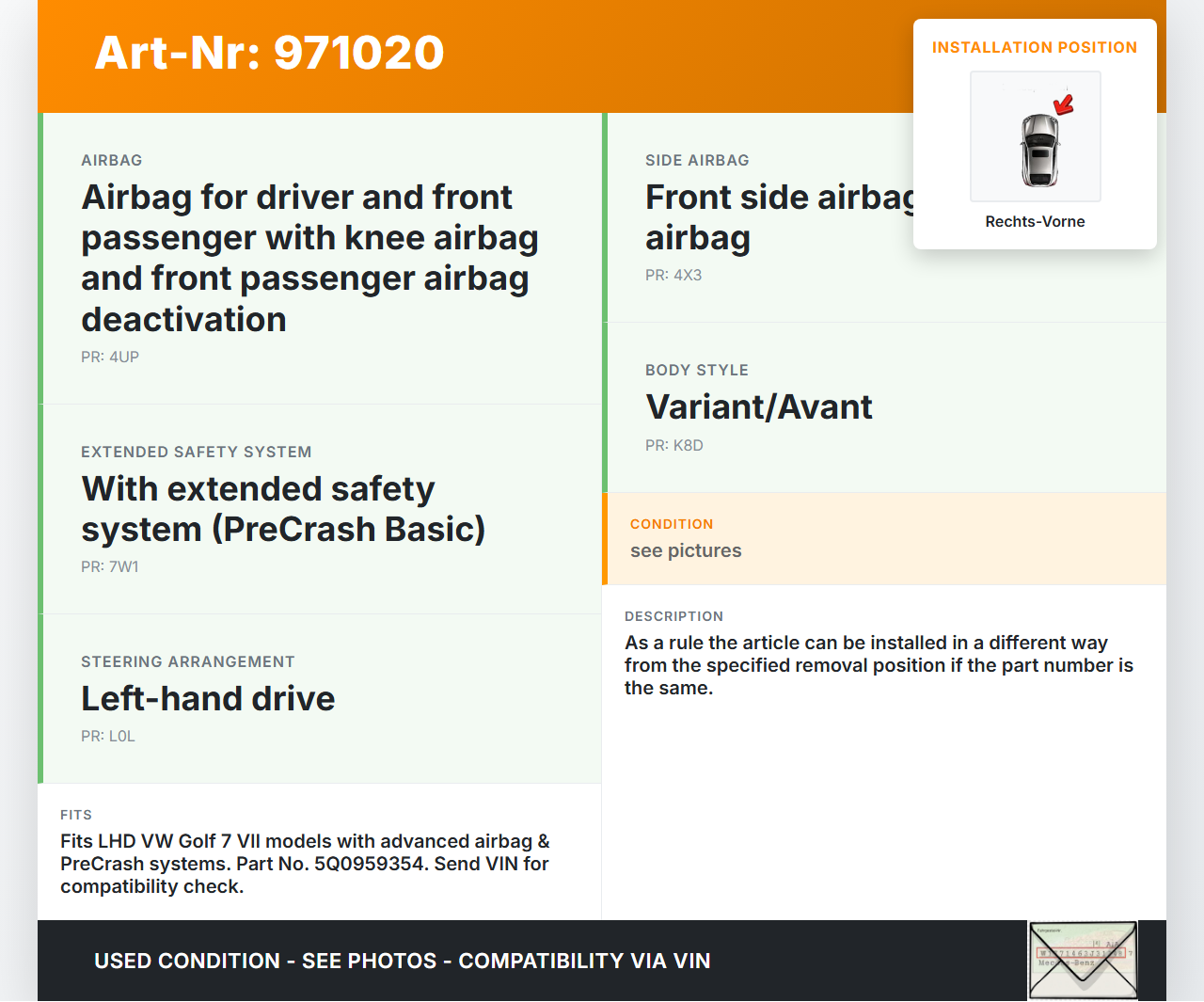Screen dimensions: 1204x1002
Task: Click the PR: 4UP code
Action: (x=110, y=358)
